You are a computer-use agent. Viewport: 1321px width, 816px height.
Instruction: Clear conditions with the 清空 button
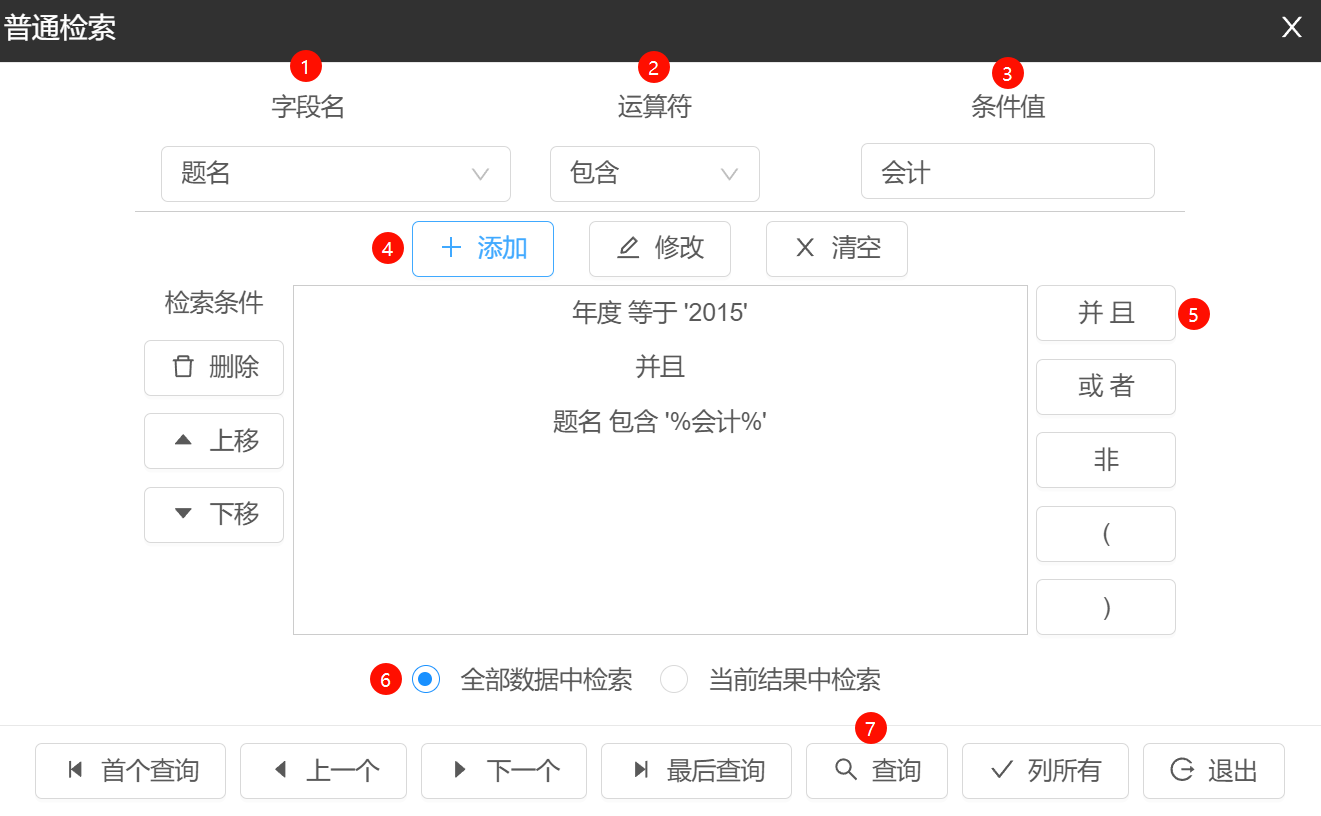(836, 248)
